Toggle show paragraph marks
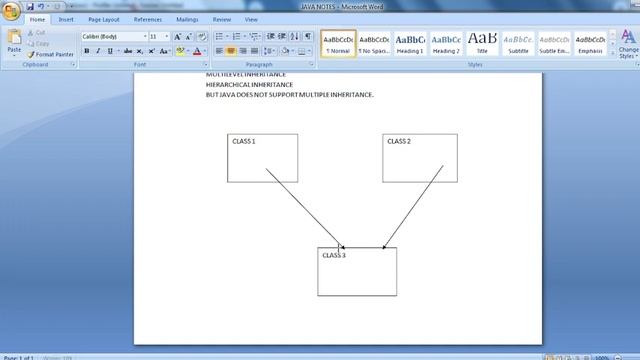The width and height of the screenshot is (640, 360). point(308,37)
